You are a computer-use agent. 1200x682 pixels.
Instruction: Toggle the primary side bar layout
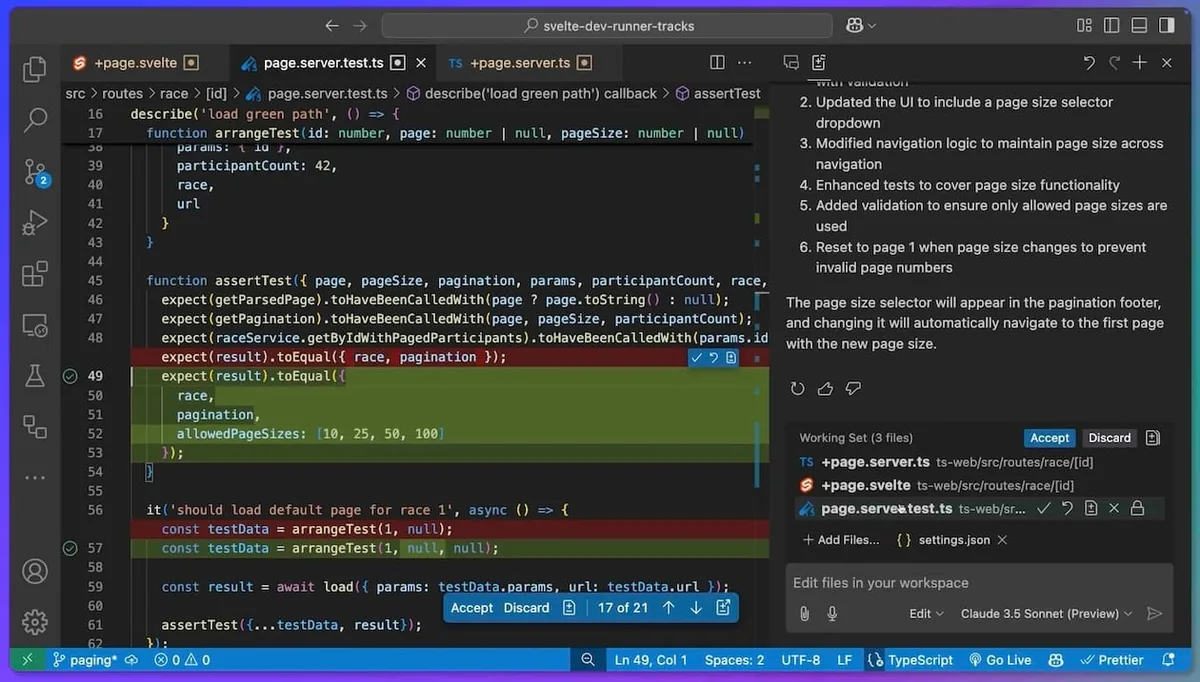pyautogui.click(x=1111, y=26)
